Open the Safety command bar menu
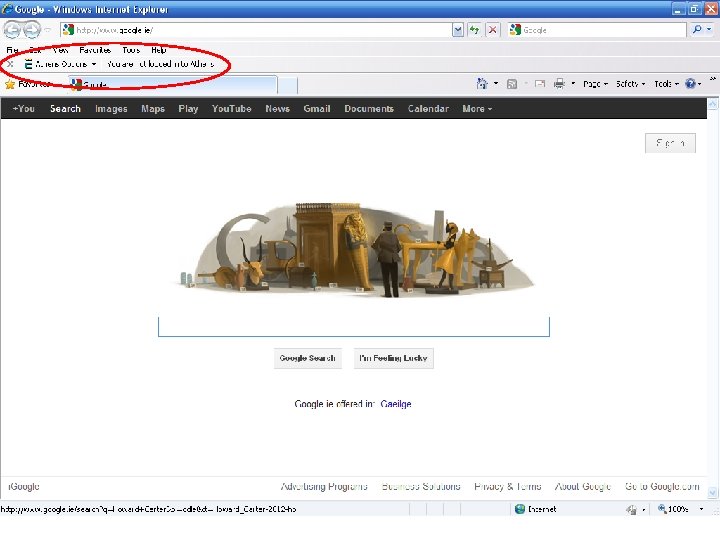 pyautogui.click(x=630, y=84)
